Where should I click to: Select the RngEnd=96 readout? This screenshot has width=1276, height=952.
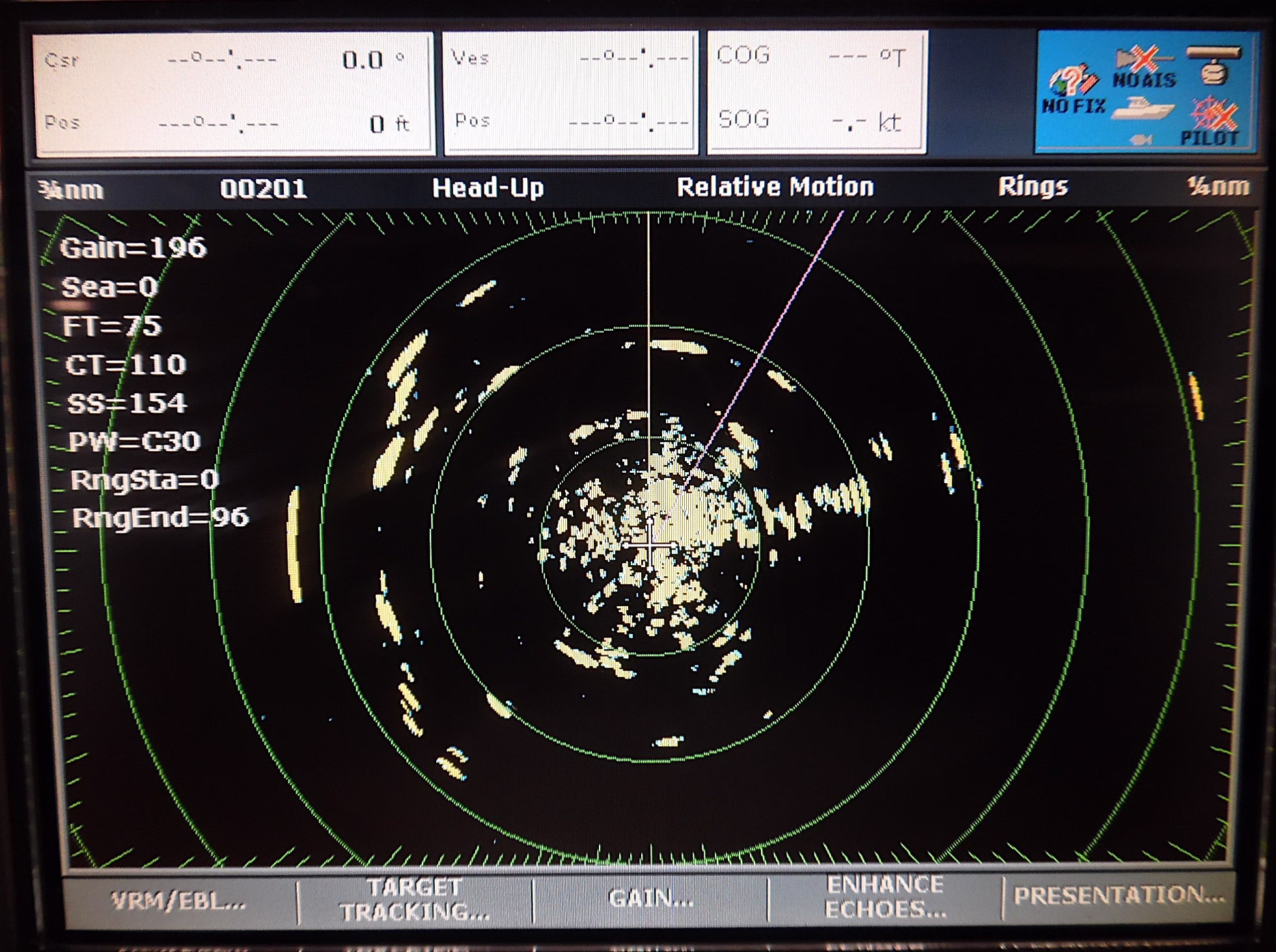(x=160, y=518)
